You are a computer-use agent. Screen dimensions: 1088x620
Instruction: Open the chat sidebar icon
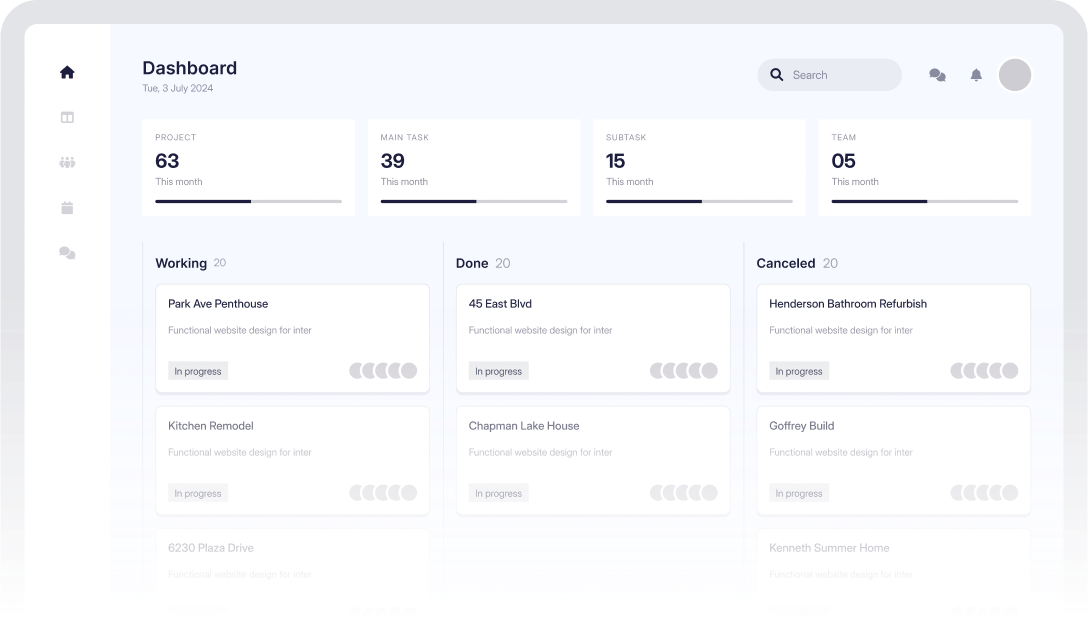67,253
